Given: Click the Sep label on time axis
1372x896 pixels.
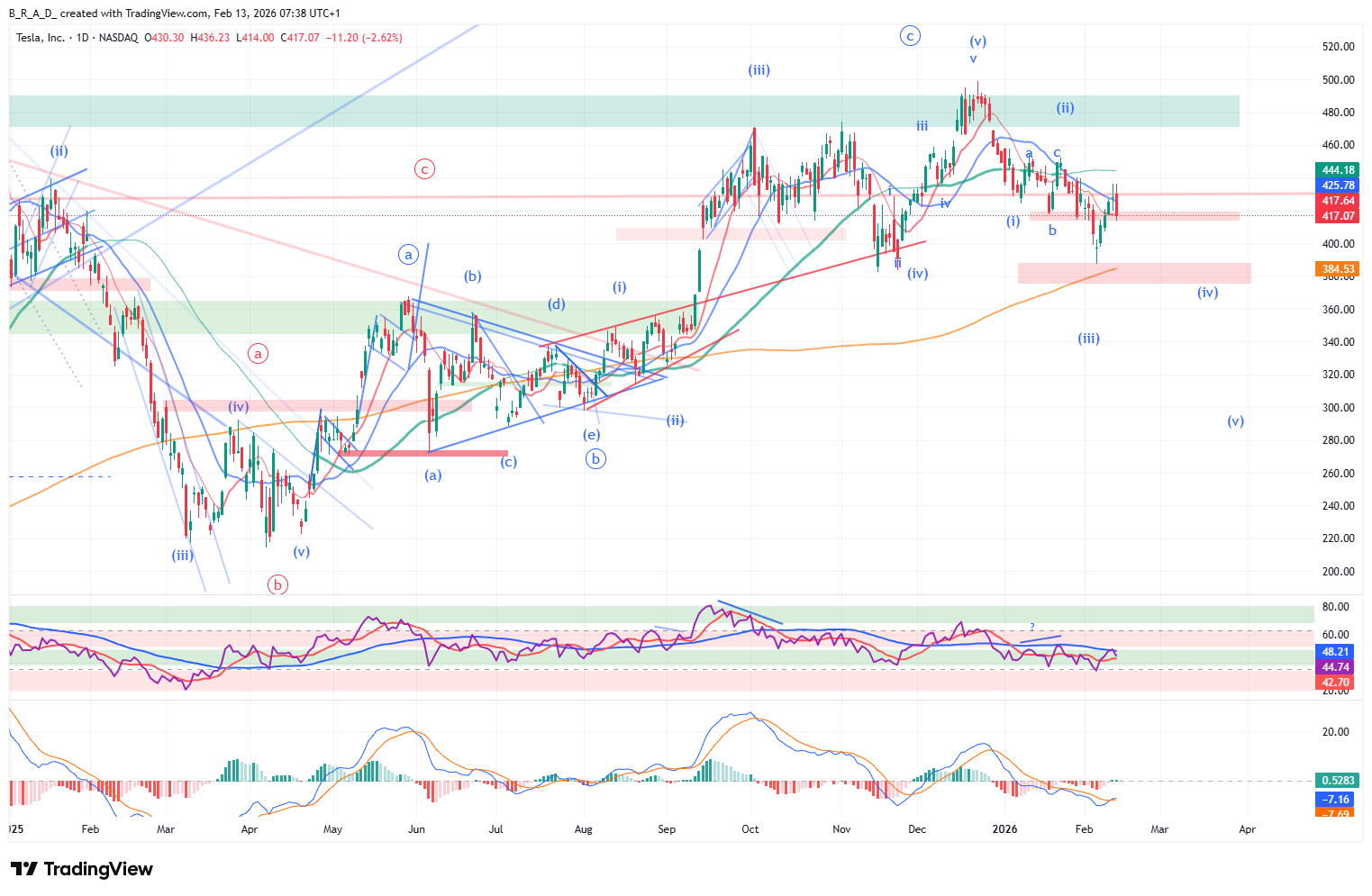Looking at the screenshot, I should click(667, 829).
